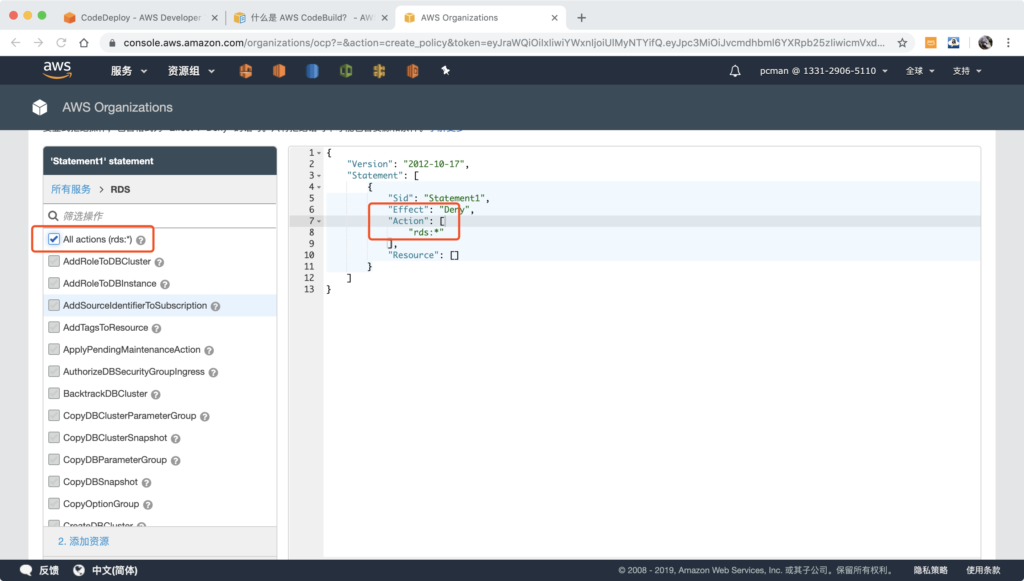This screenshot has height=581, width=1024.
Task: Open the first orange service shortcut icon
Action: pyautogui.click(x=246, y=71)
